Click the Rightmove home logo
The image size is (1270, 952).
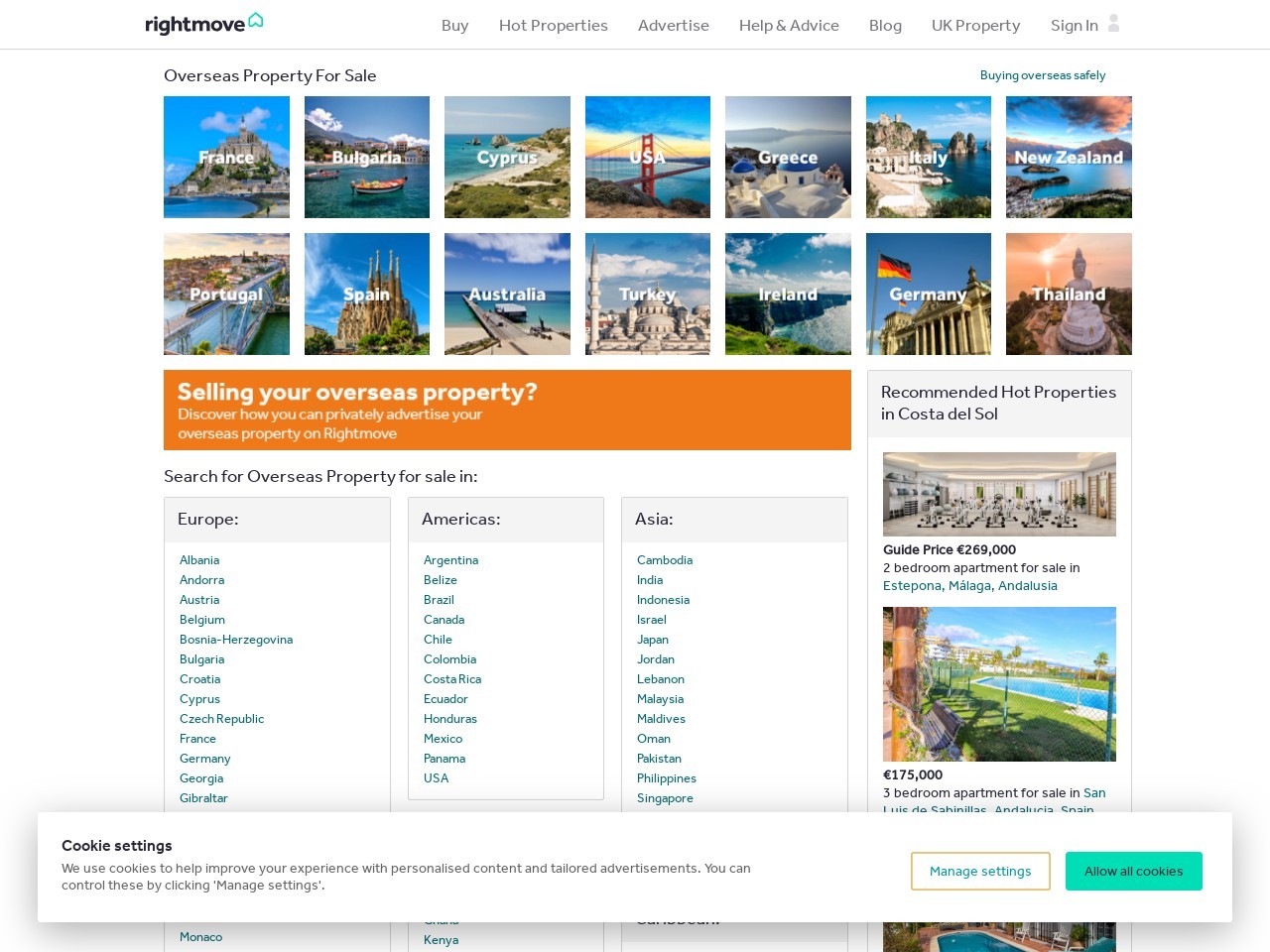[x=203, y=23]
